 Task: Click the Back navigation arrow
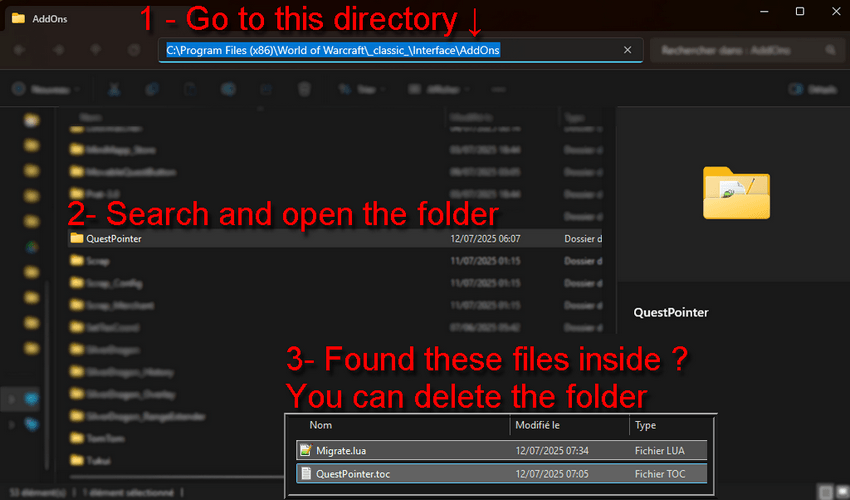tap(22, 50)
